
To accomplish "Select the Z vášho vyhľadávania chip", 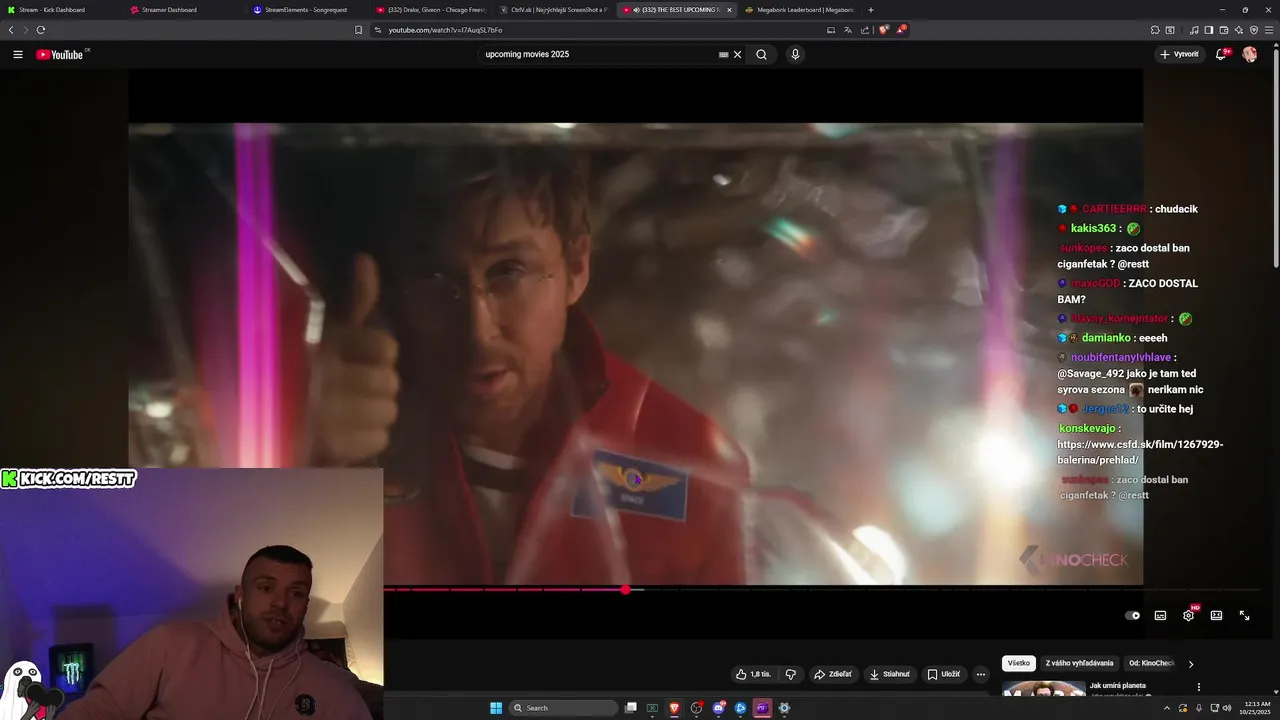I will (1079, 663).
